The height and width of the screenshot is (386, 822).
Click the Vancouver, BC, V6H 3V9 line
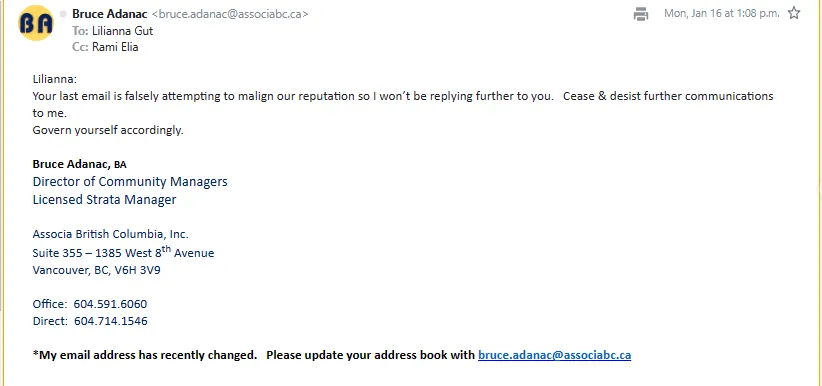(96, 271)
